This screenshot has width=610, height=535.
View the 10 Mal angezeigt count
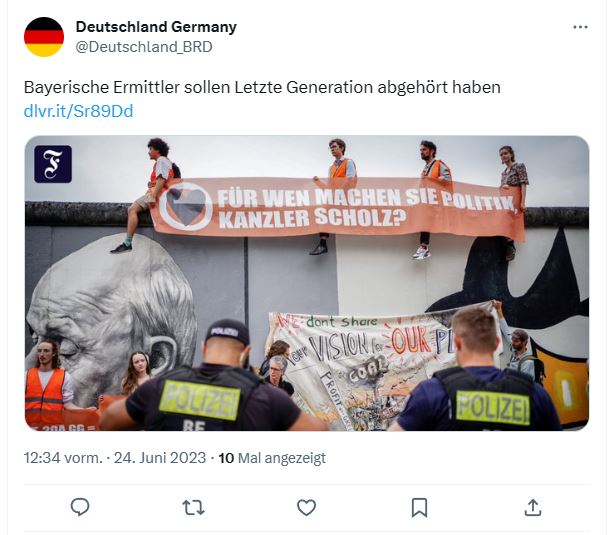[x=272, y=458]
